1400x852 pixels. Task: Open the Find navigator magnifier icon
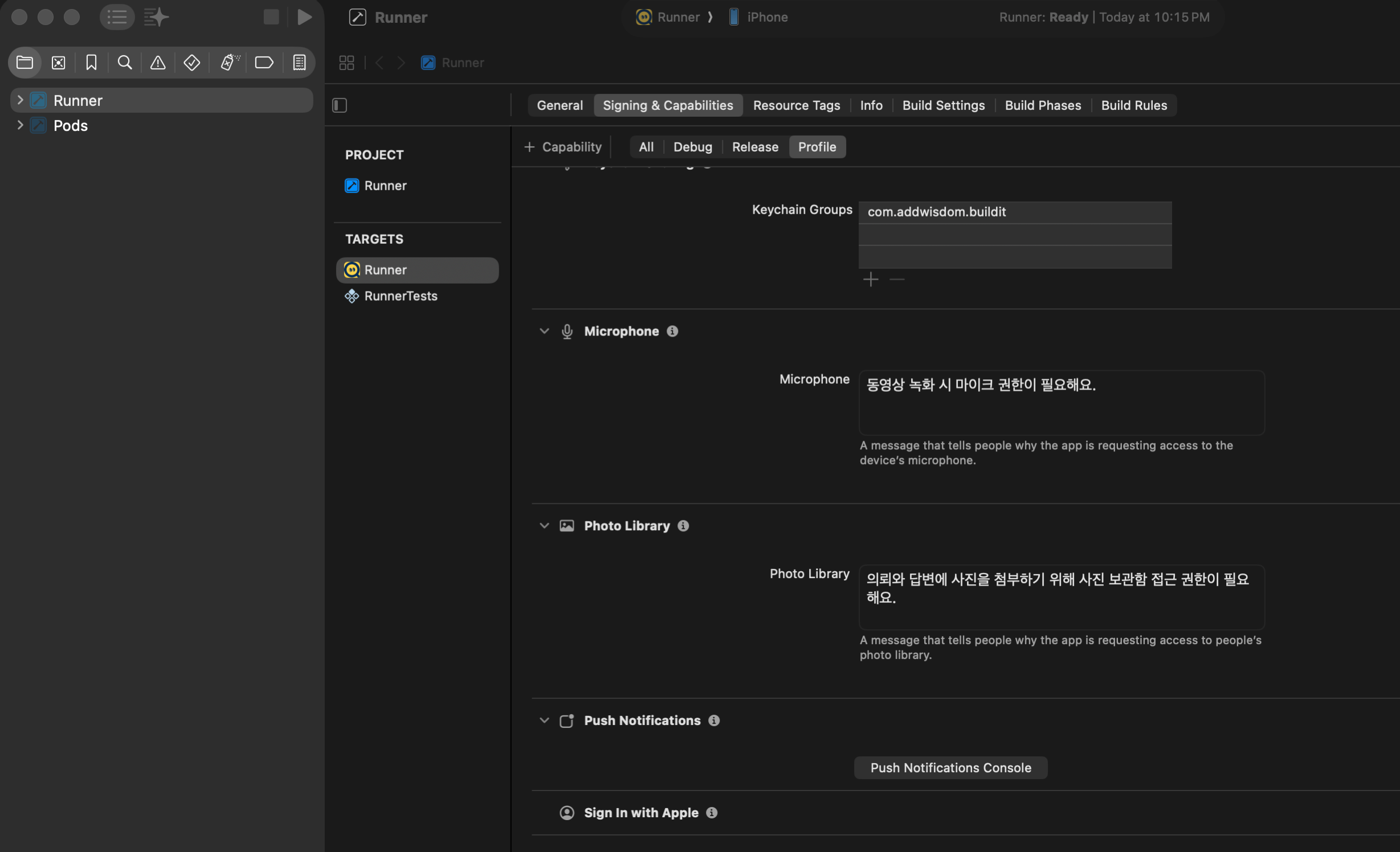click(125, 62)
